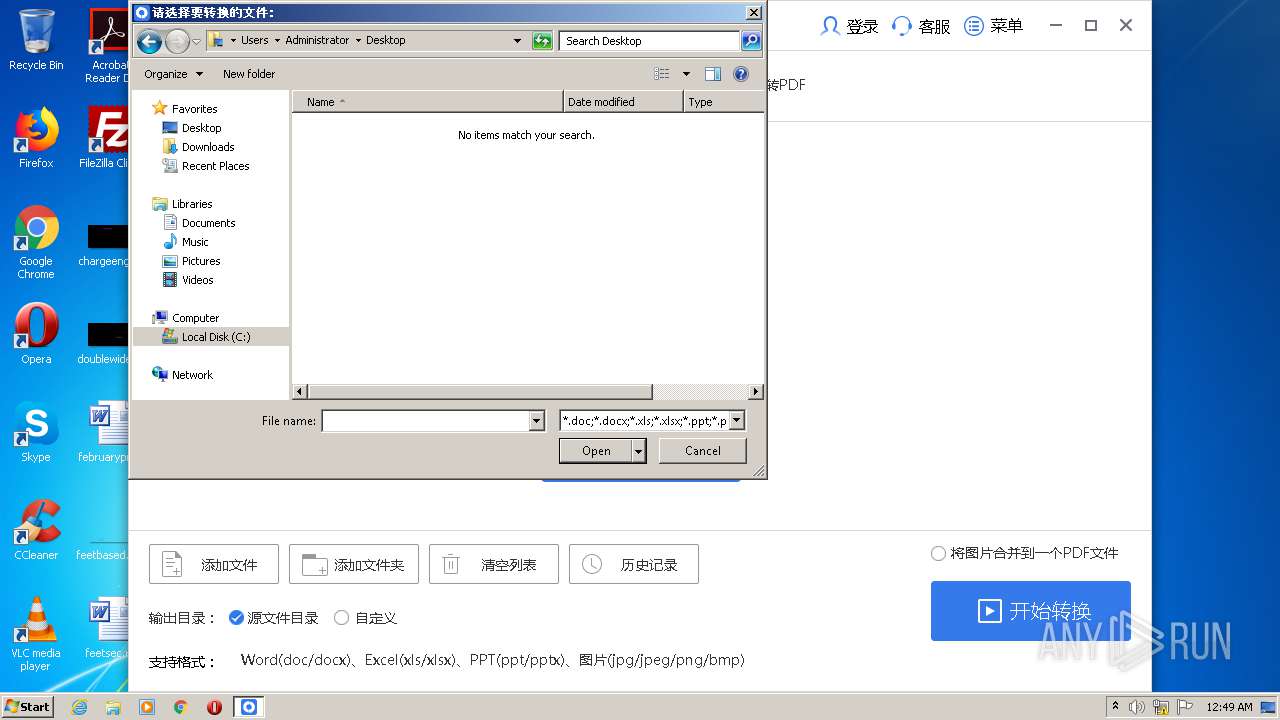This screenshot has width=1280, height=720.
Task: Open the Skype desktop icon
Action: tap(36, 432)
